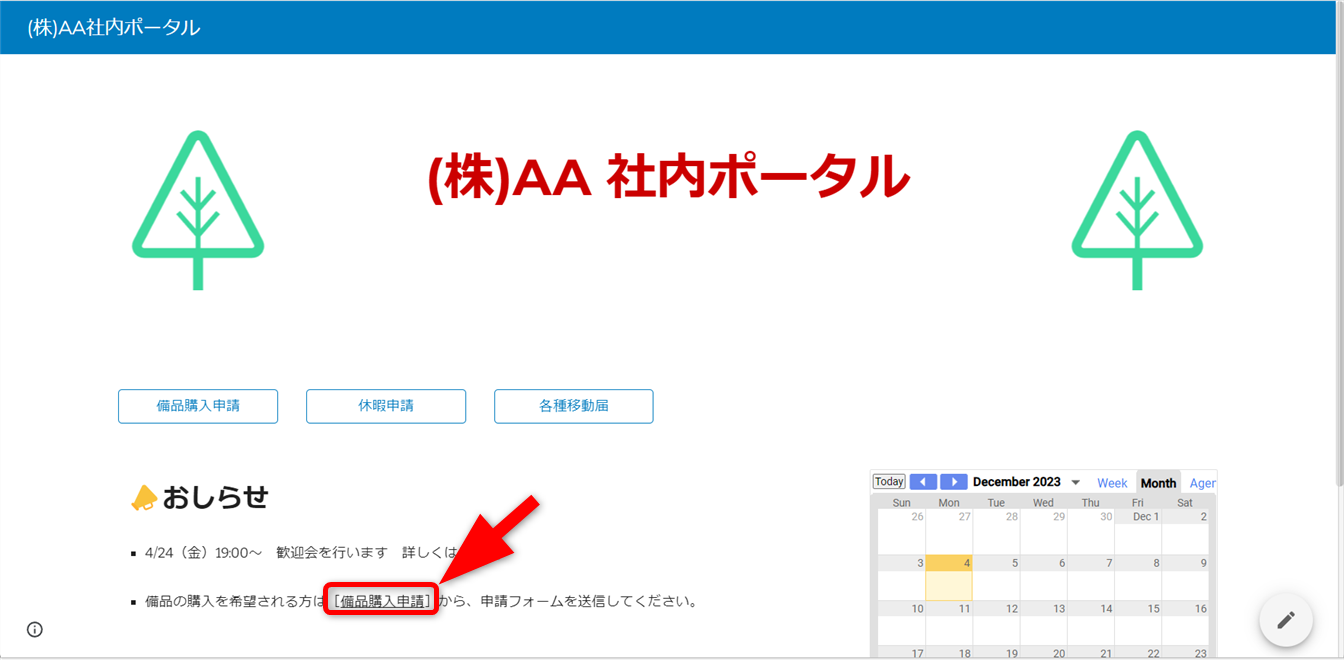Click the right green tree logo
1344x660 pixels.
[x=1137, y=209]
